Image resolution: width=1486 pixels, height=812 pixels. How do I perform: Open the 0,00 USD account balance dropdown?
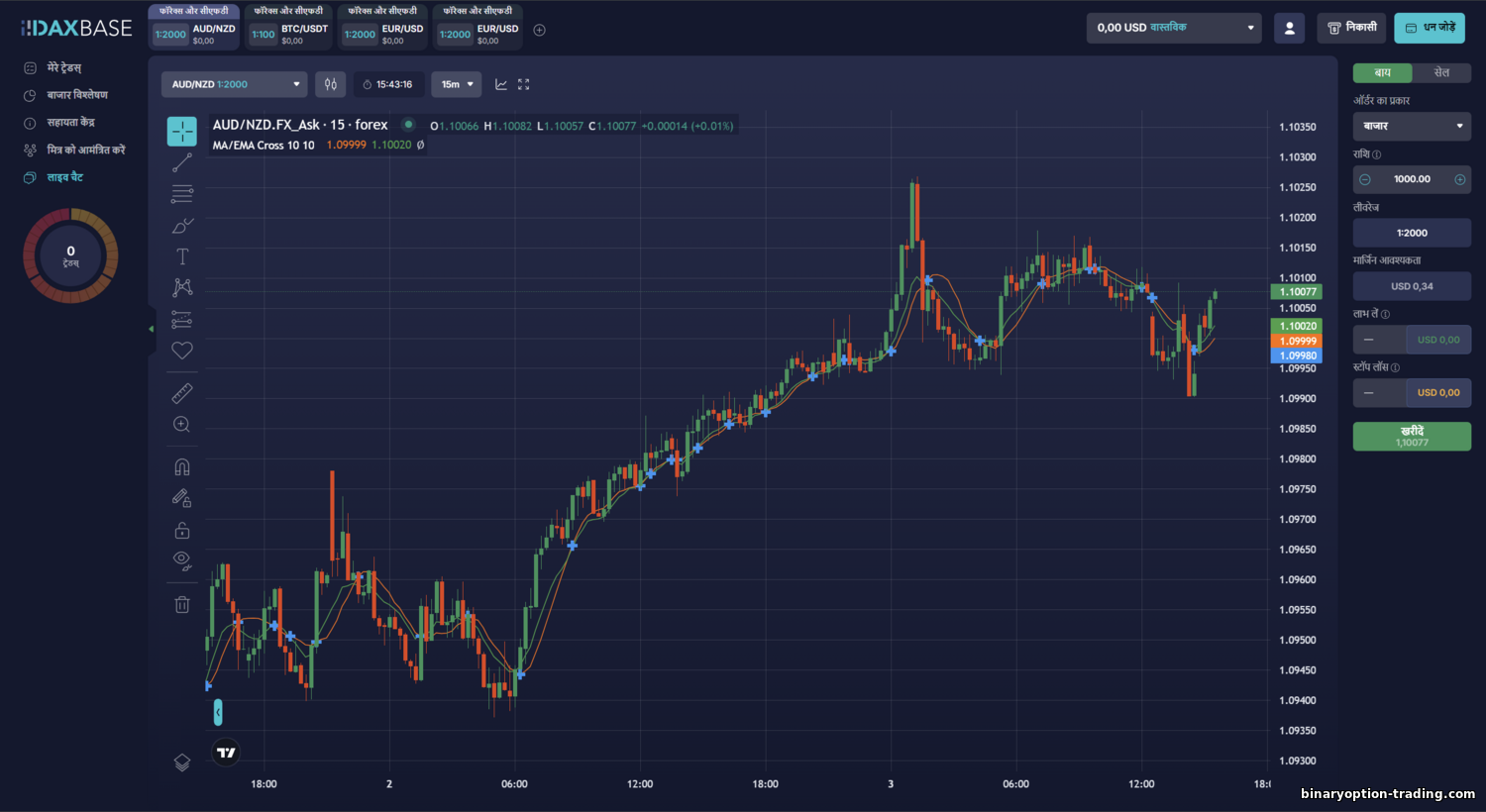point(1175,28)
